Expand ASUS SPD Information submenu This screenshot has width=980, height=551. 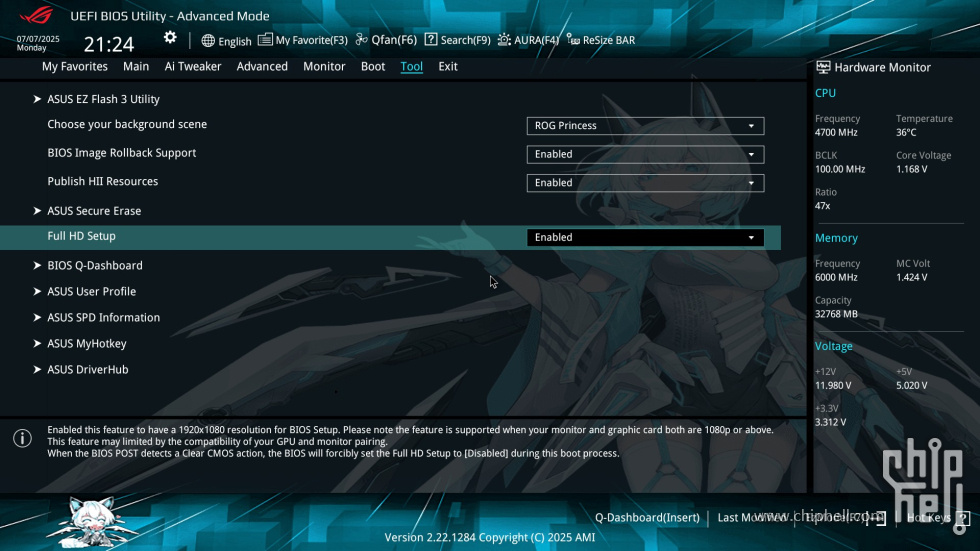[103, 317]
